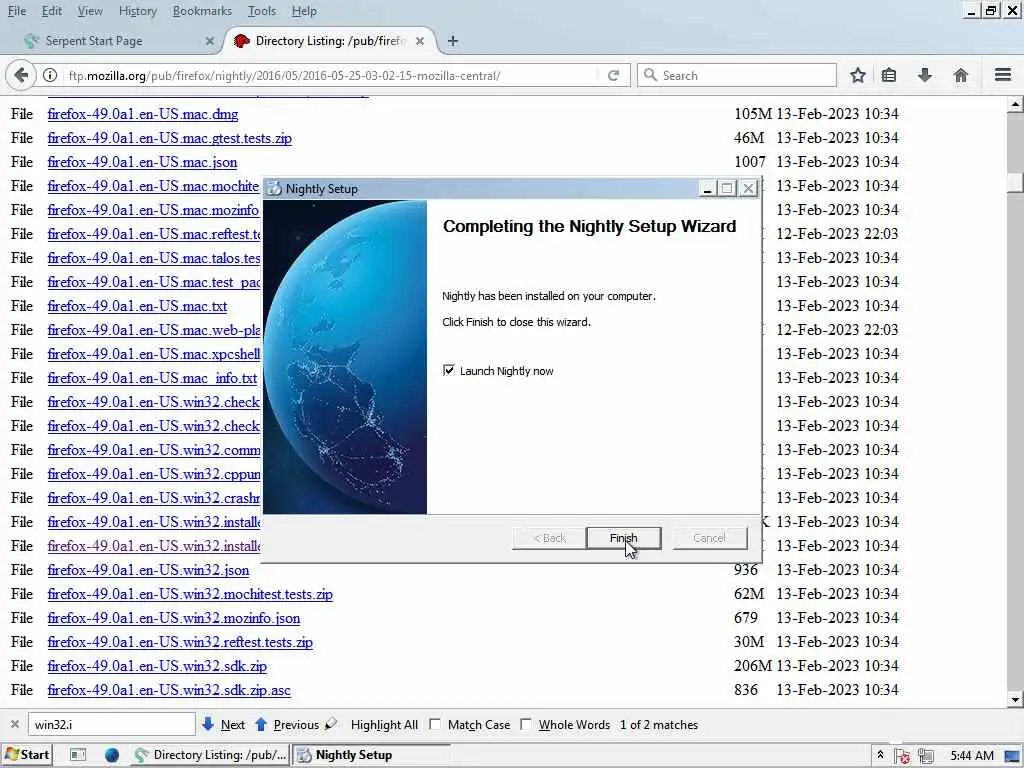The image size is (1024, 768).
Task: Click the Highlight All button
Action: [x=384, y=725]
